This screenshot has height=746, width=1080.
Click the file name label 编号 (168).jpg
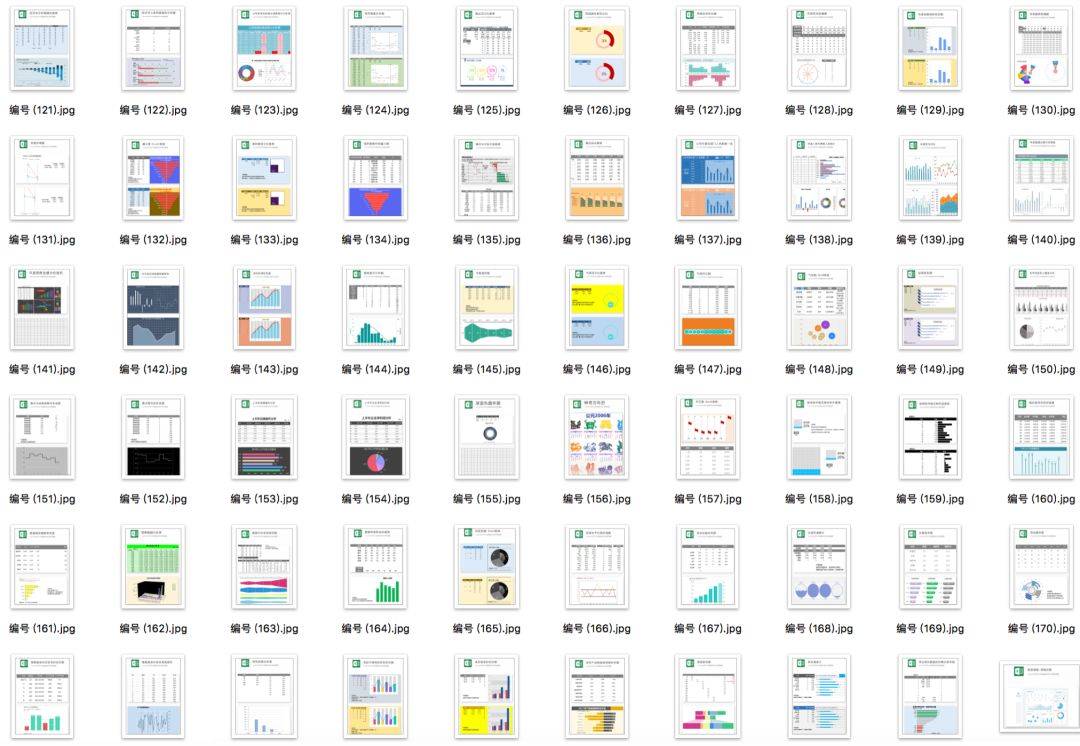(819, 629)
